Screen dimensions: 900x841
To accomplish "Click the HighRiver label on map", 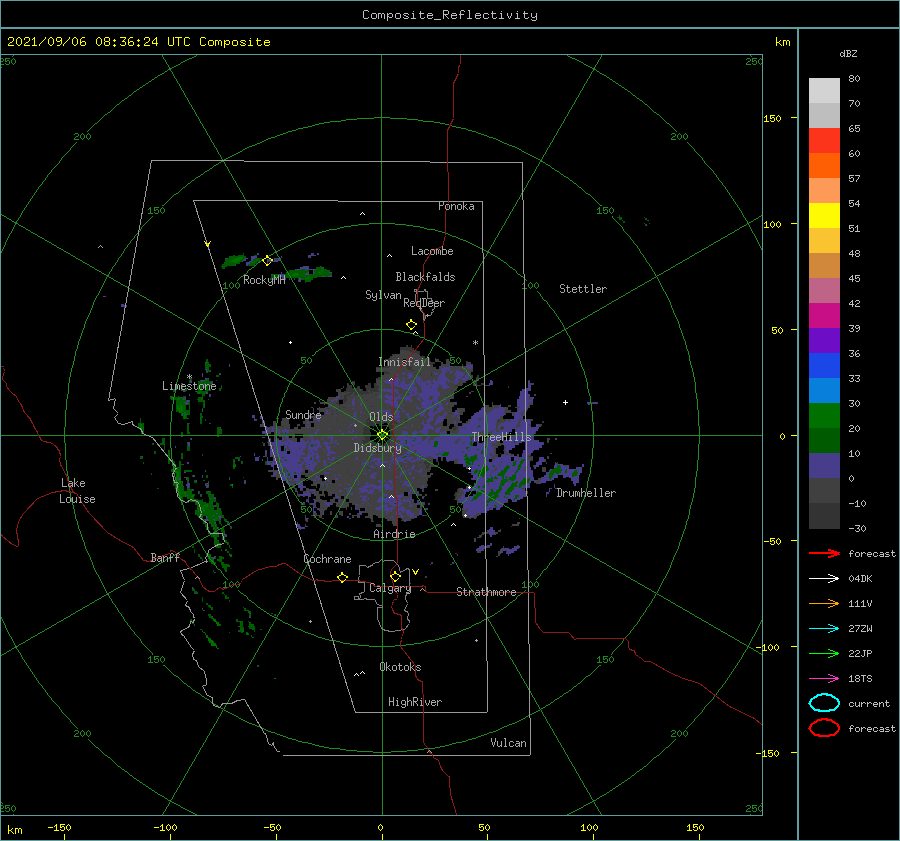I will [414, 702].
